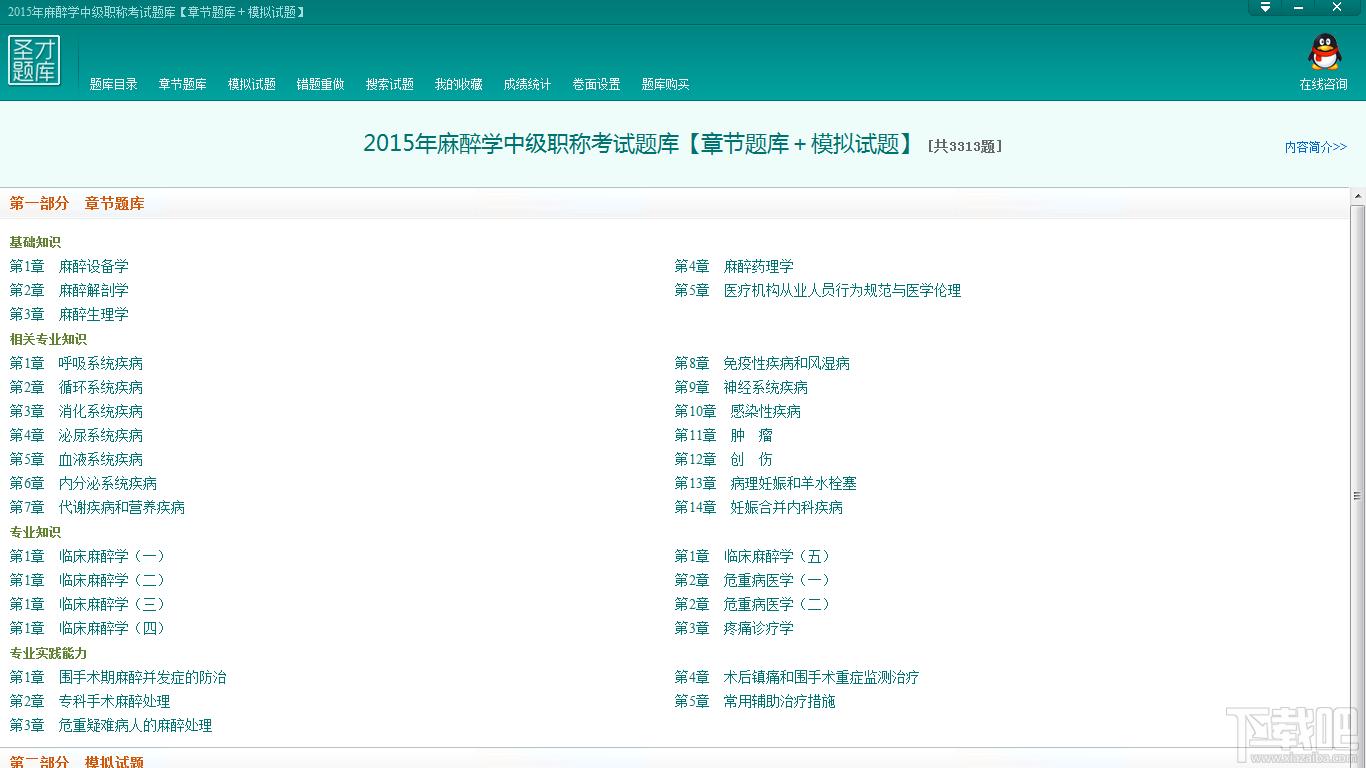Switch to 章节题库 menu item
The image size is (1366, 768).
click(183, 84)
